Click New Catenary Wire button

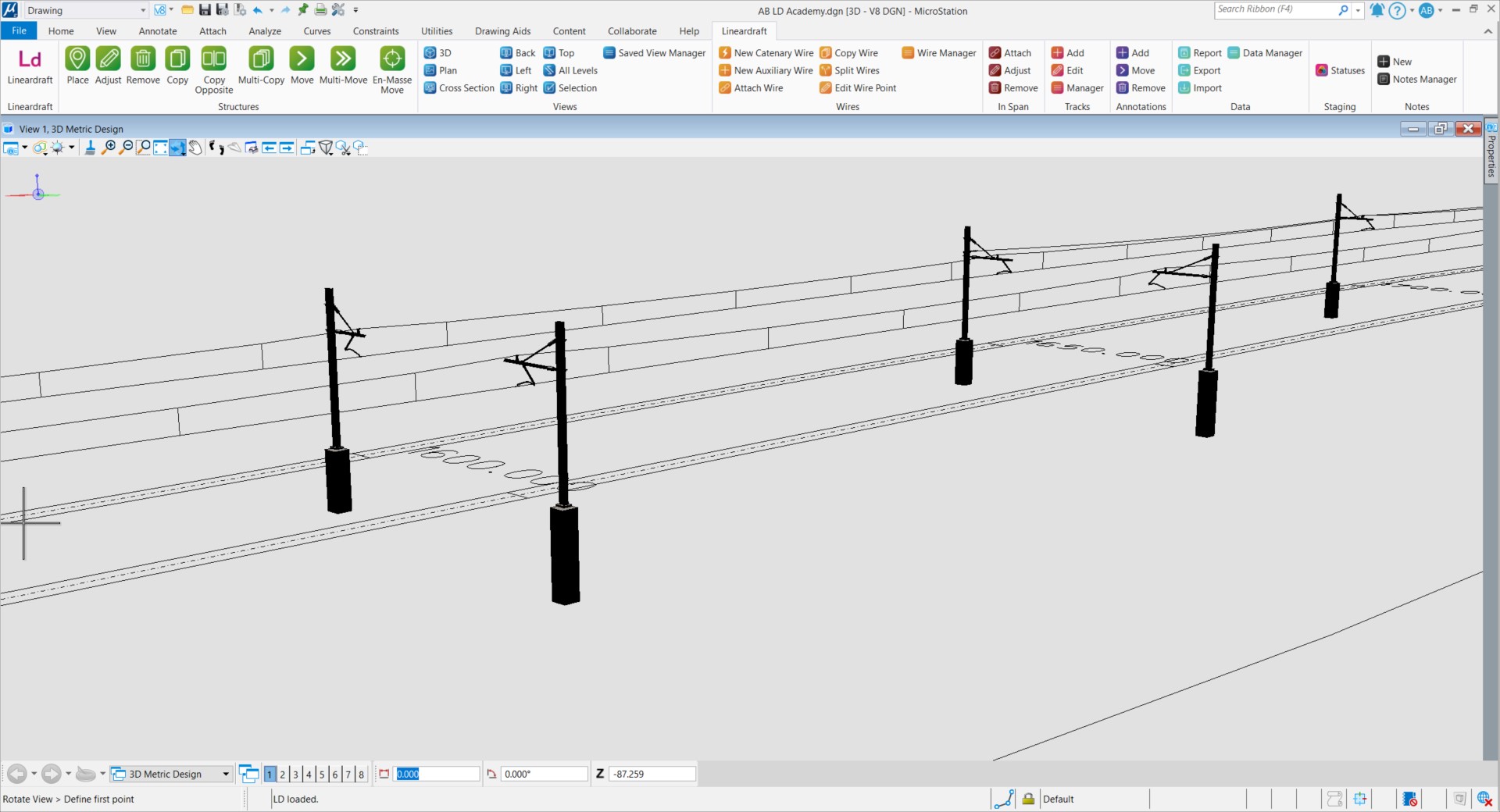click(x=766, y=53)
